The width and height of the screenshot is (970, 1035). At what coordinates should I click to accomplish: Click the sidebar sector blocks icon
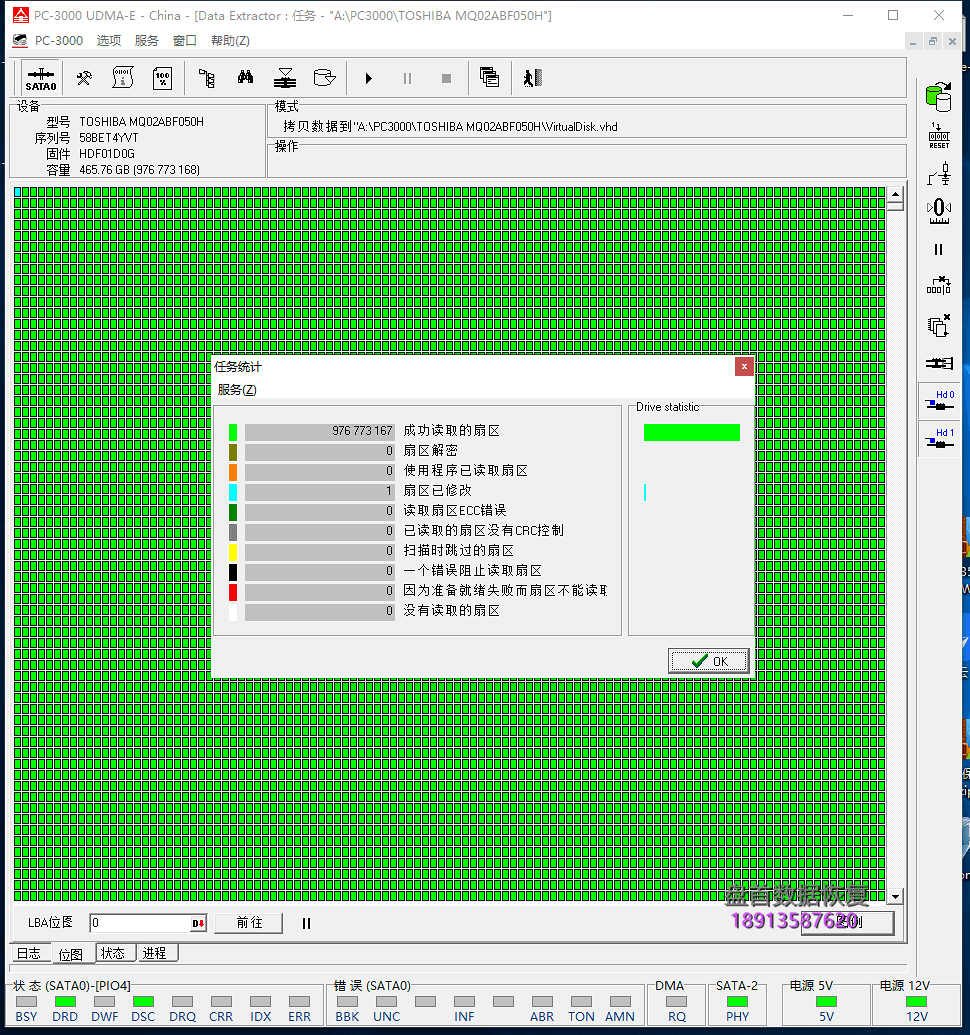point(938,286)
